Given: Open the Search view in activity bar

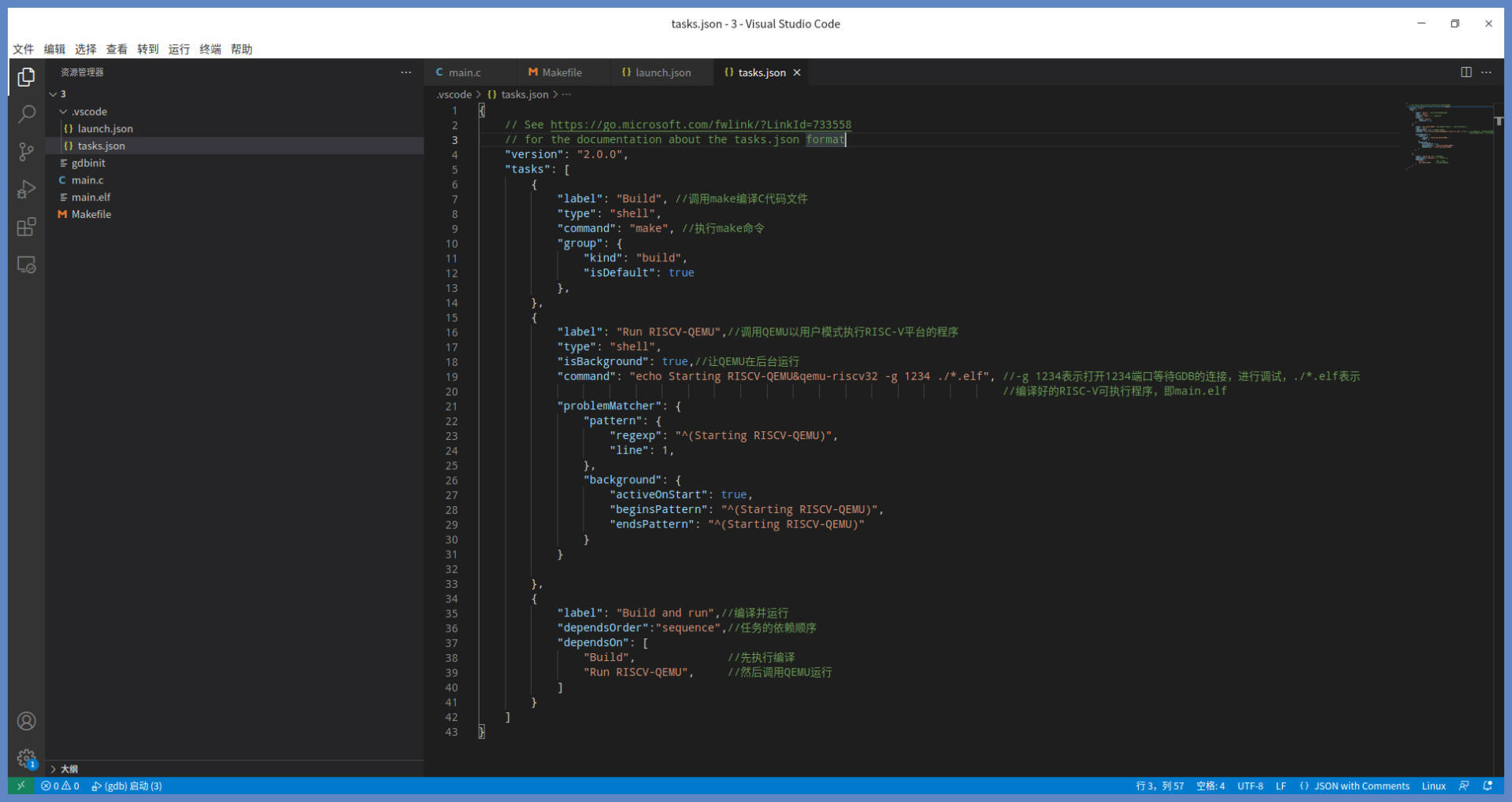Looking at the screenshot, I should tap(26, 114).
